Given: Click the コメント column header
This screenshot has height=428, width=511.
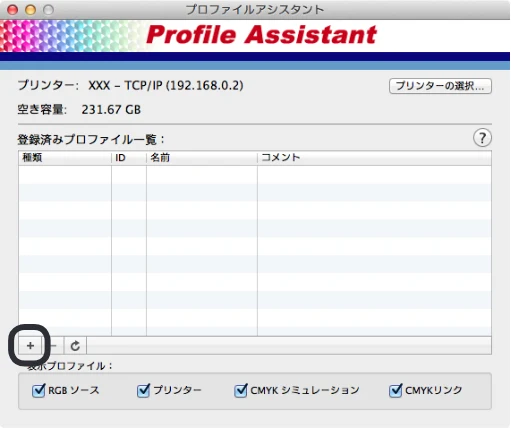Looking at the screenshot, I should (x=374, y=158).
